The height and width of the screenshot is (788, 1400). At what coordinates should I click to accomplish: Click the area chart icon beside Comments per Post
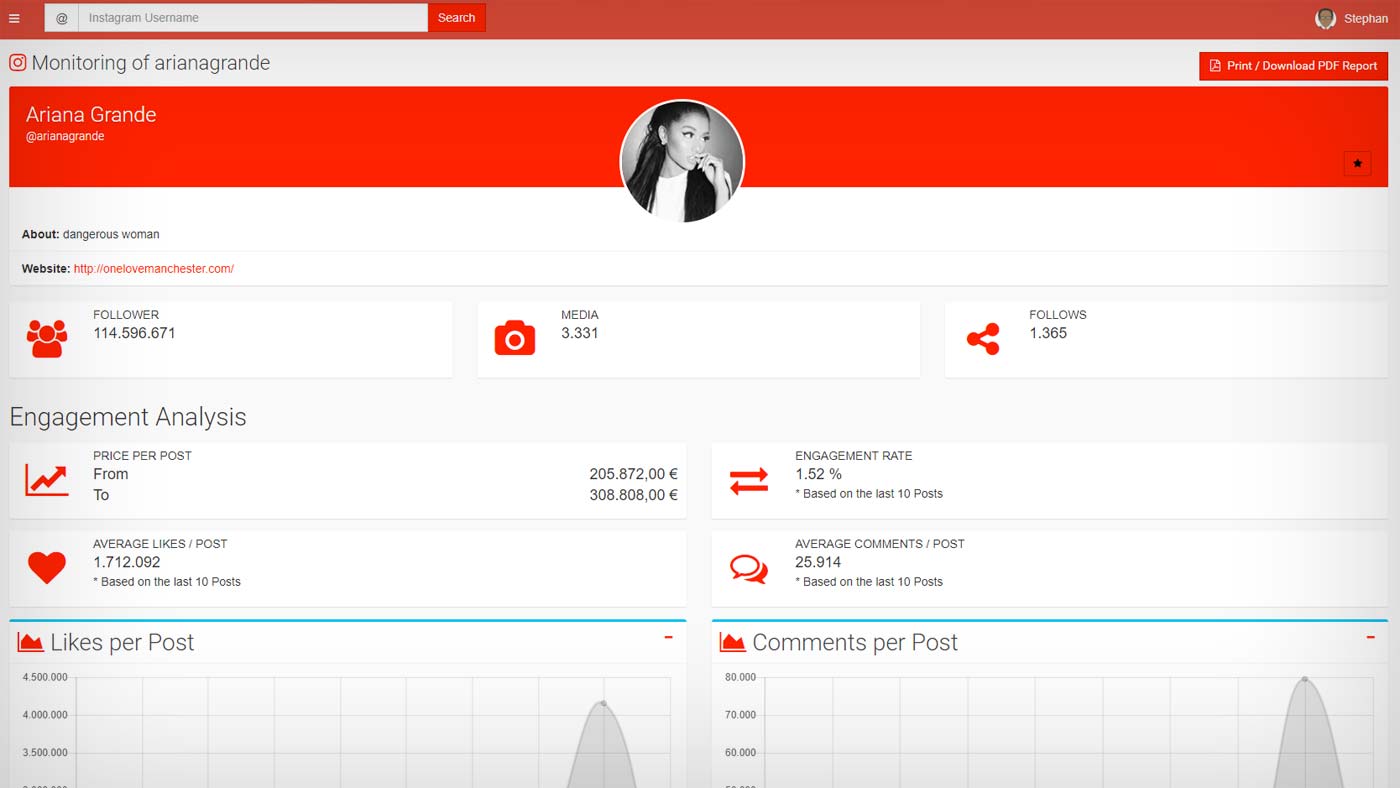pyautogui.click(x=732, y=642)
